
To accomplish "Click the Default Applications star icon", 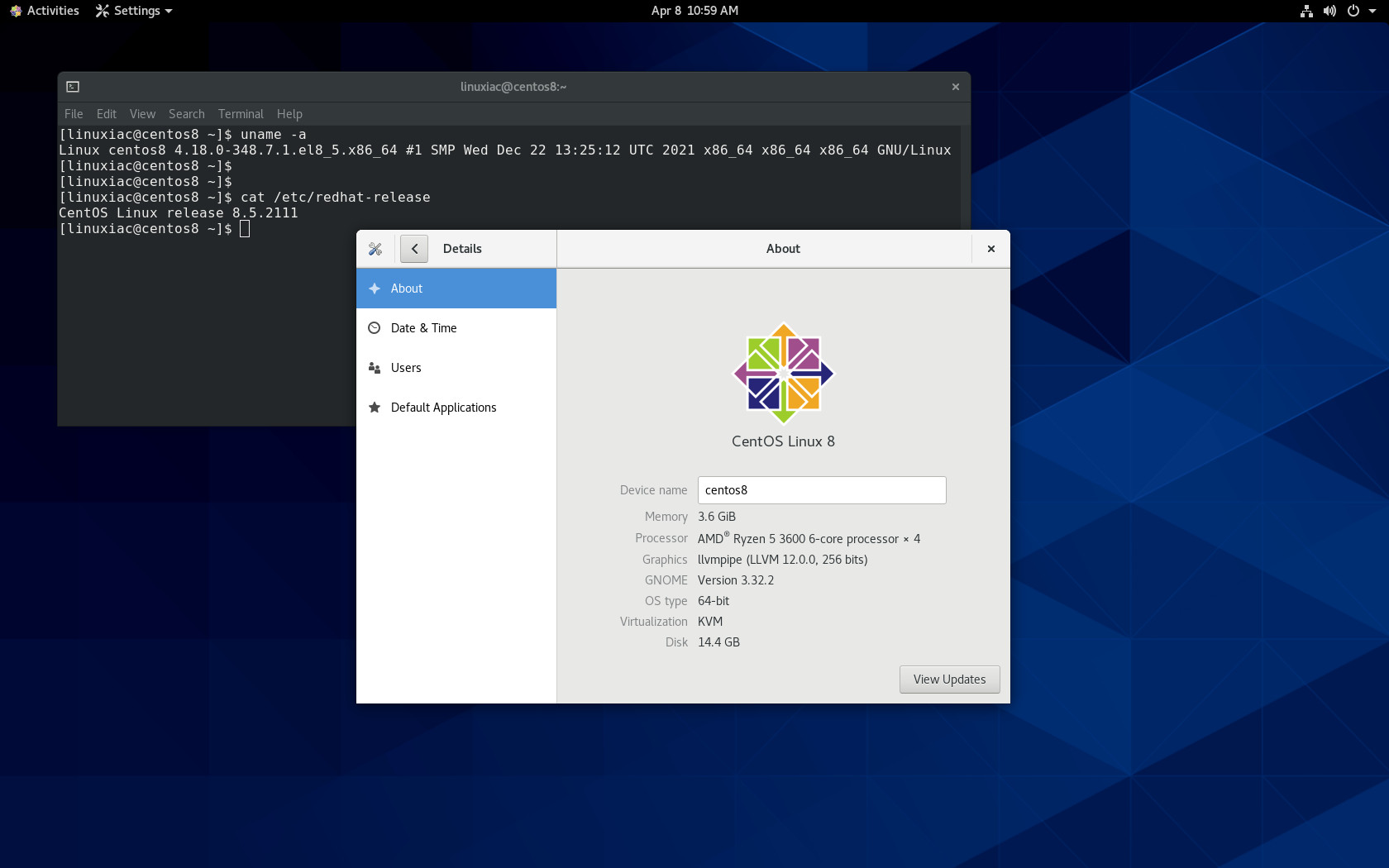I will click(375, 408).
